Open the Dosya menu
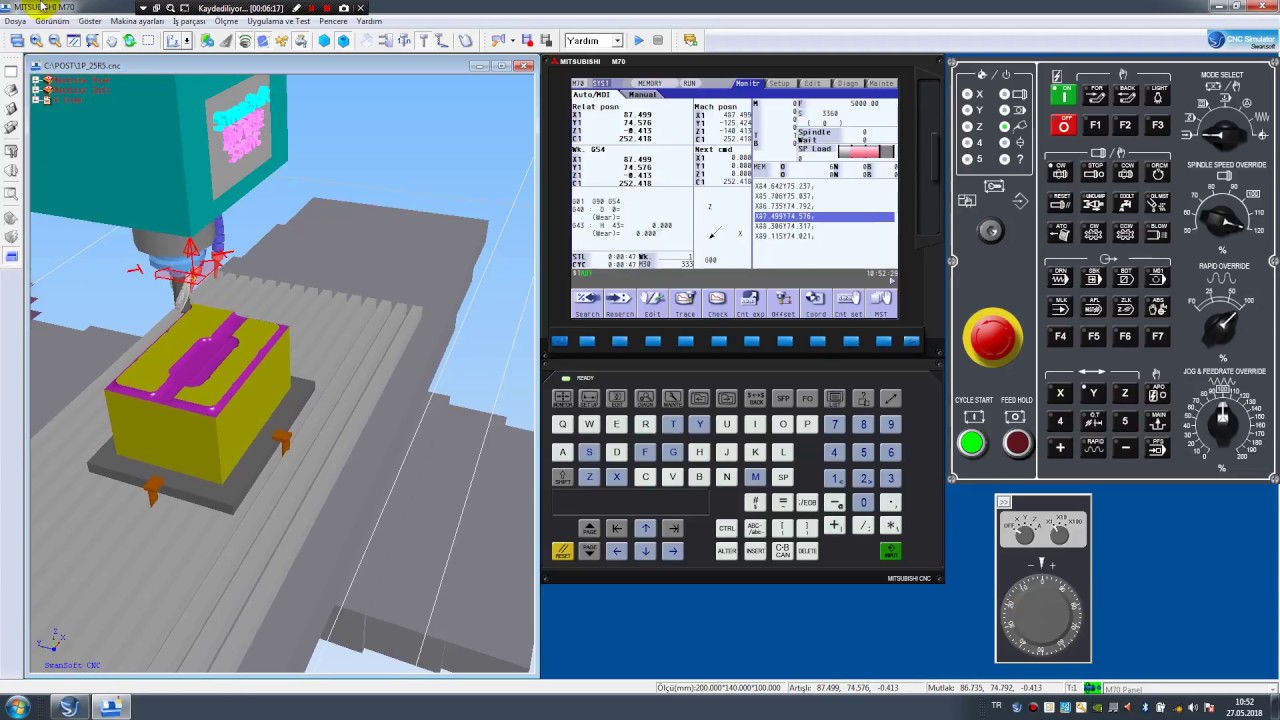The width and height of the screenshot is (1280, 720). click(x=15, y=21)
